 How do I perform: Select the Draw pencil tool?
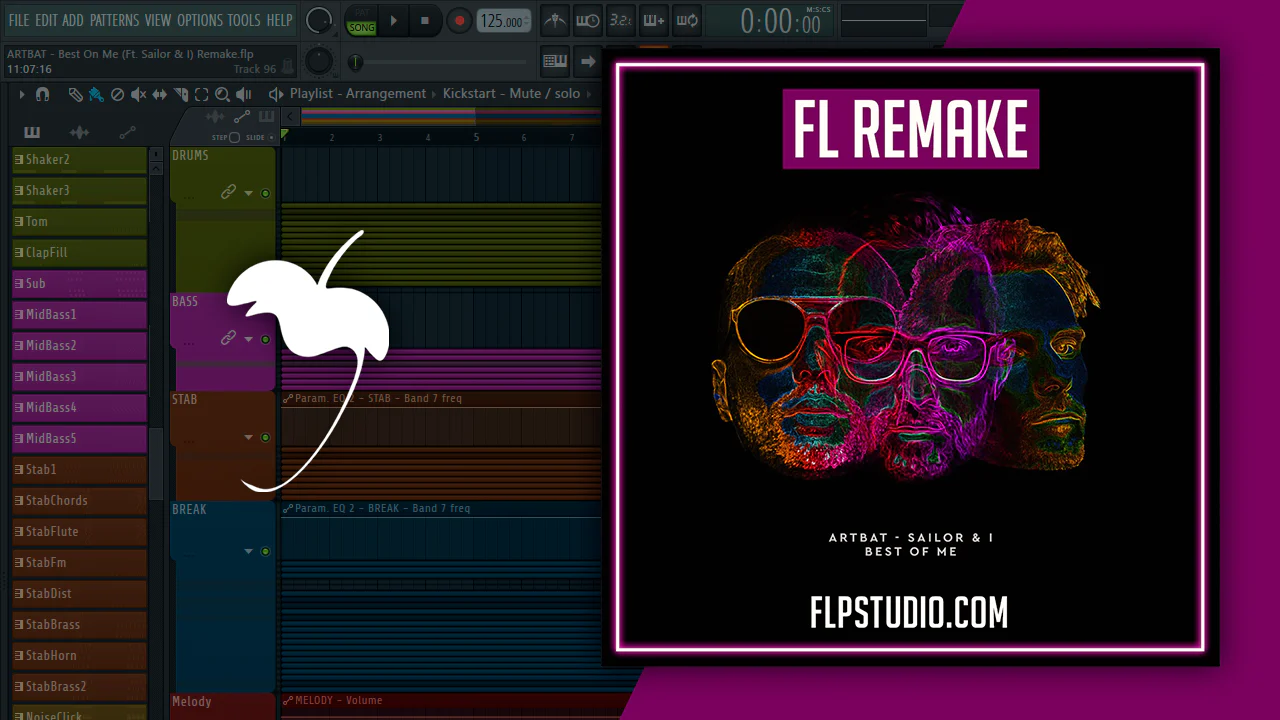point(76,94)
